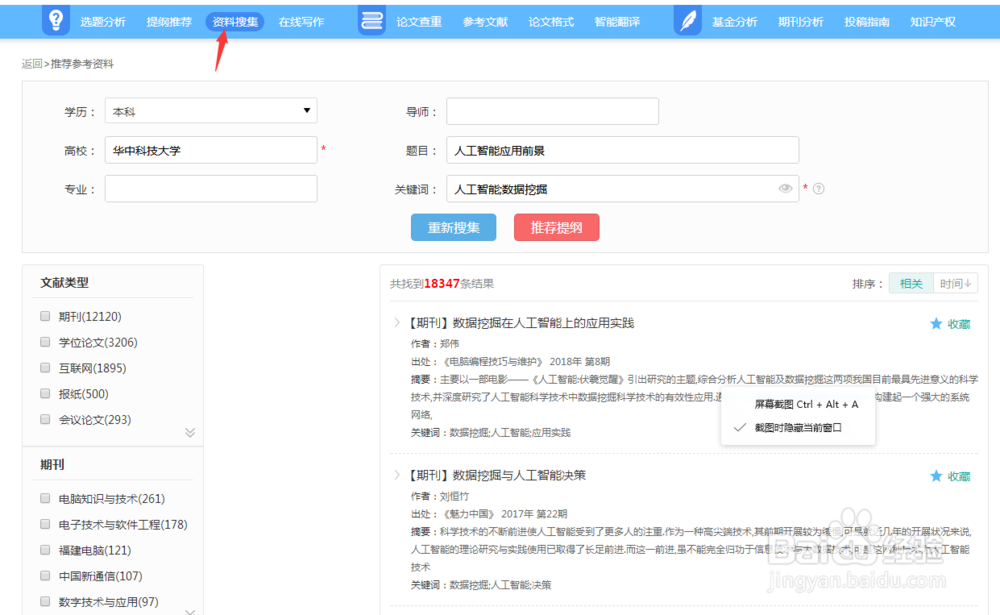The image size is (1000, 615).
Task: Toggle 截图时隐藏当前窗口 menu option
Action: (x=798, y=428)
